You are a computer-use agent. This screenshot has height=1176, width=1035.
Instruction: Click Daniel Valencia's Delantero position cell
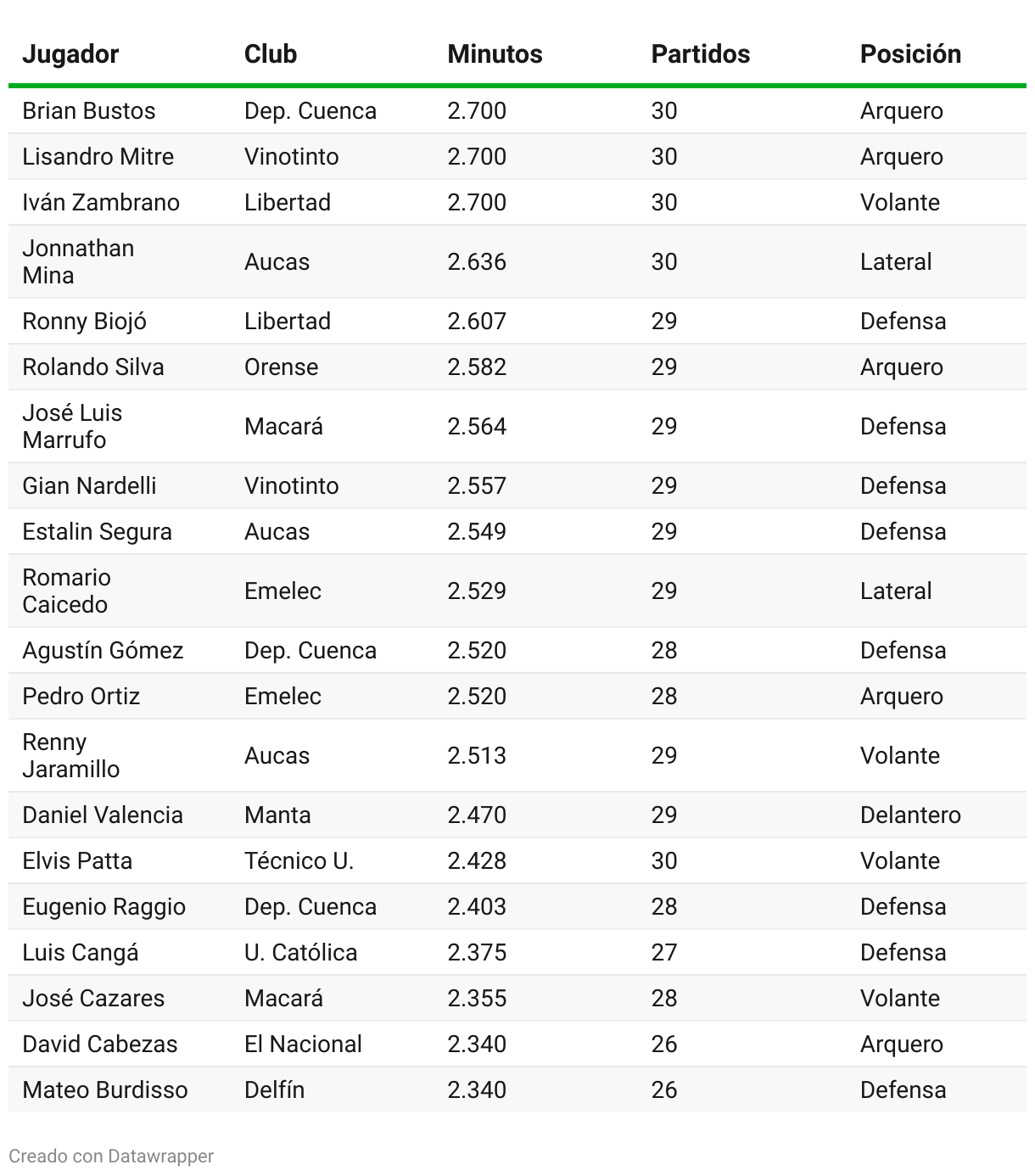[910, 815]
